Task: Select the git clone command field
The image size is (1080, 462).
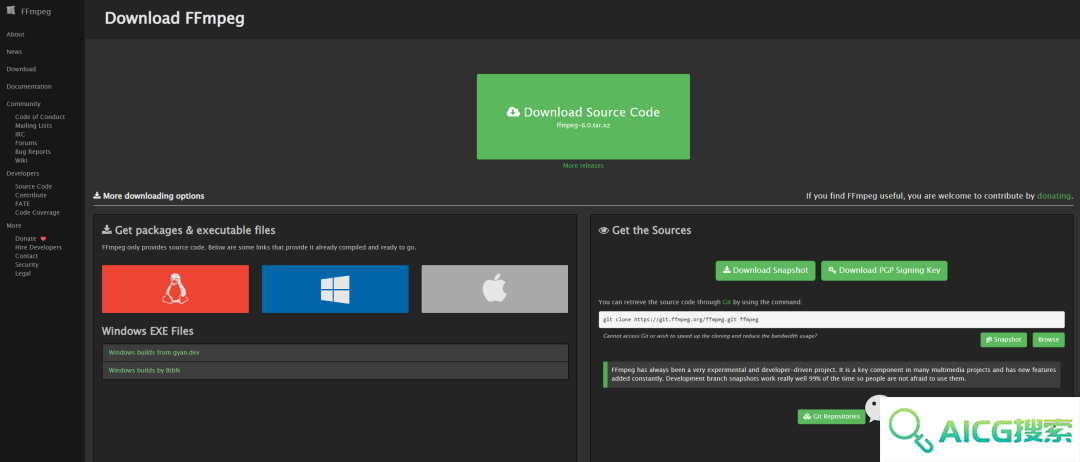Action: point(831,319)
